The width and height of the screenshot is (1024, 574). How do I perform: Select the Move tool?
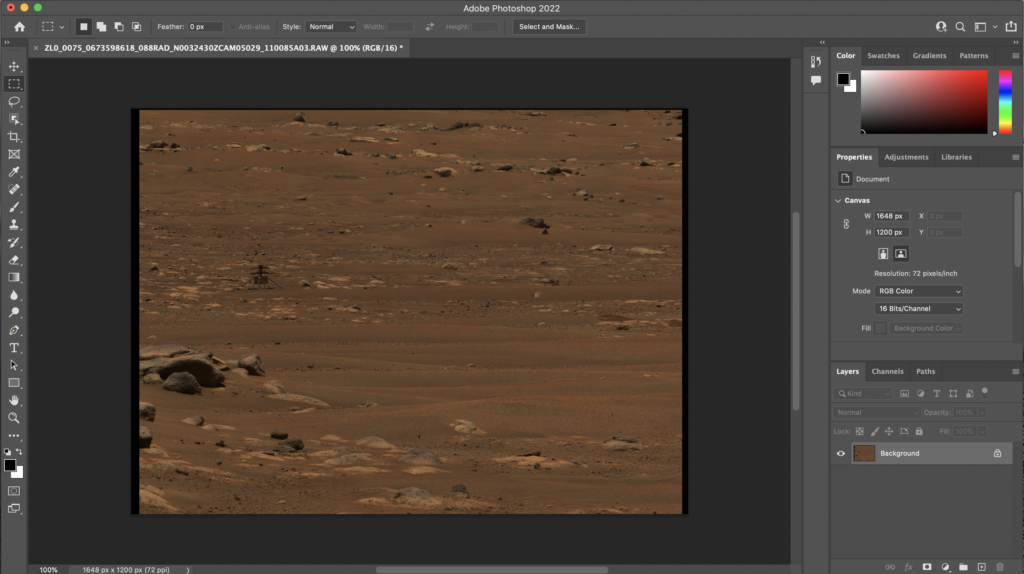14,66
